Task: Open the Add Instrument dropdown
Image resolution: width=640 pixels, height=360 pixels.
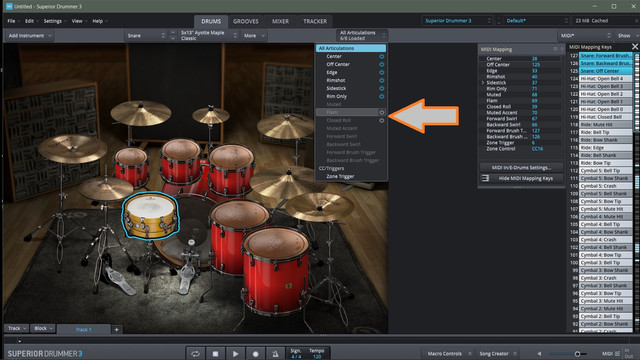Action: (29, 36)
